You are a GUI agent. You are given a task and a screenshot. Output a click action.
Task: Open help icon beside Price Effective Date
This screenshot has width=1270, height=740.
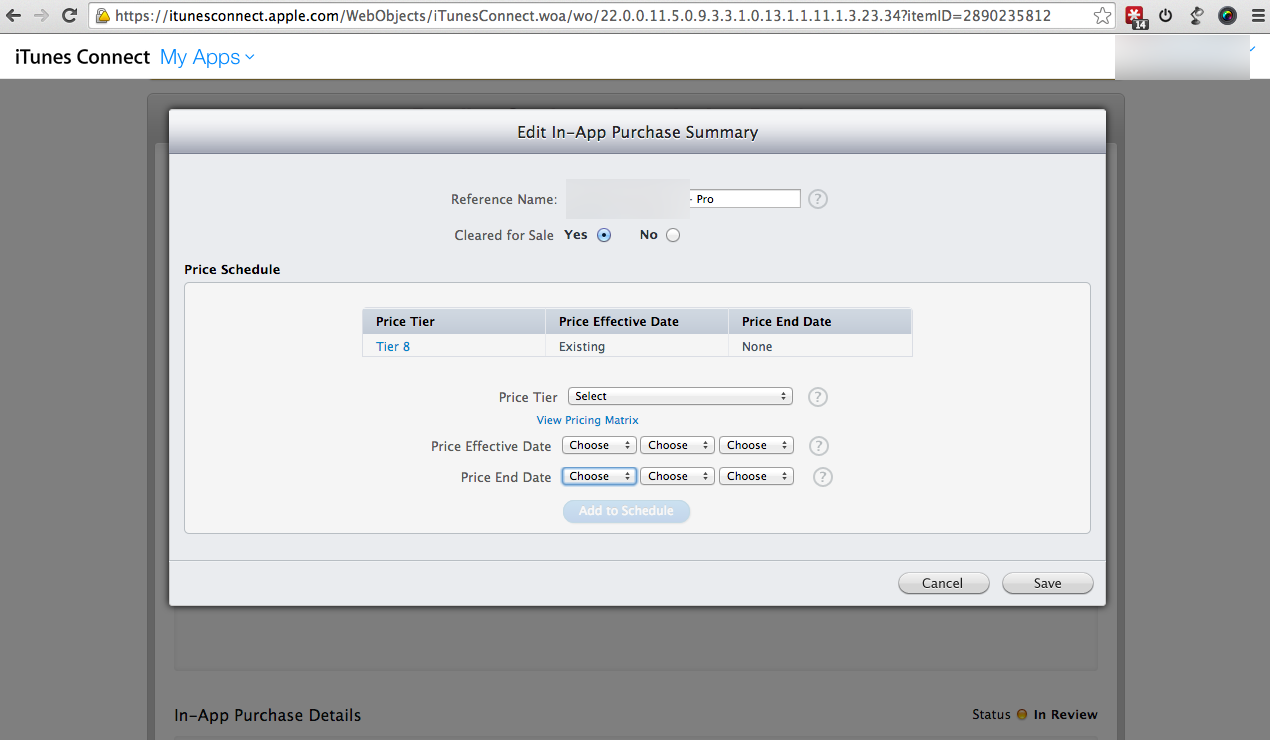[818, 446]
